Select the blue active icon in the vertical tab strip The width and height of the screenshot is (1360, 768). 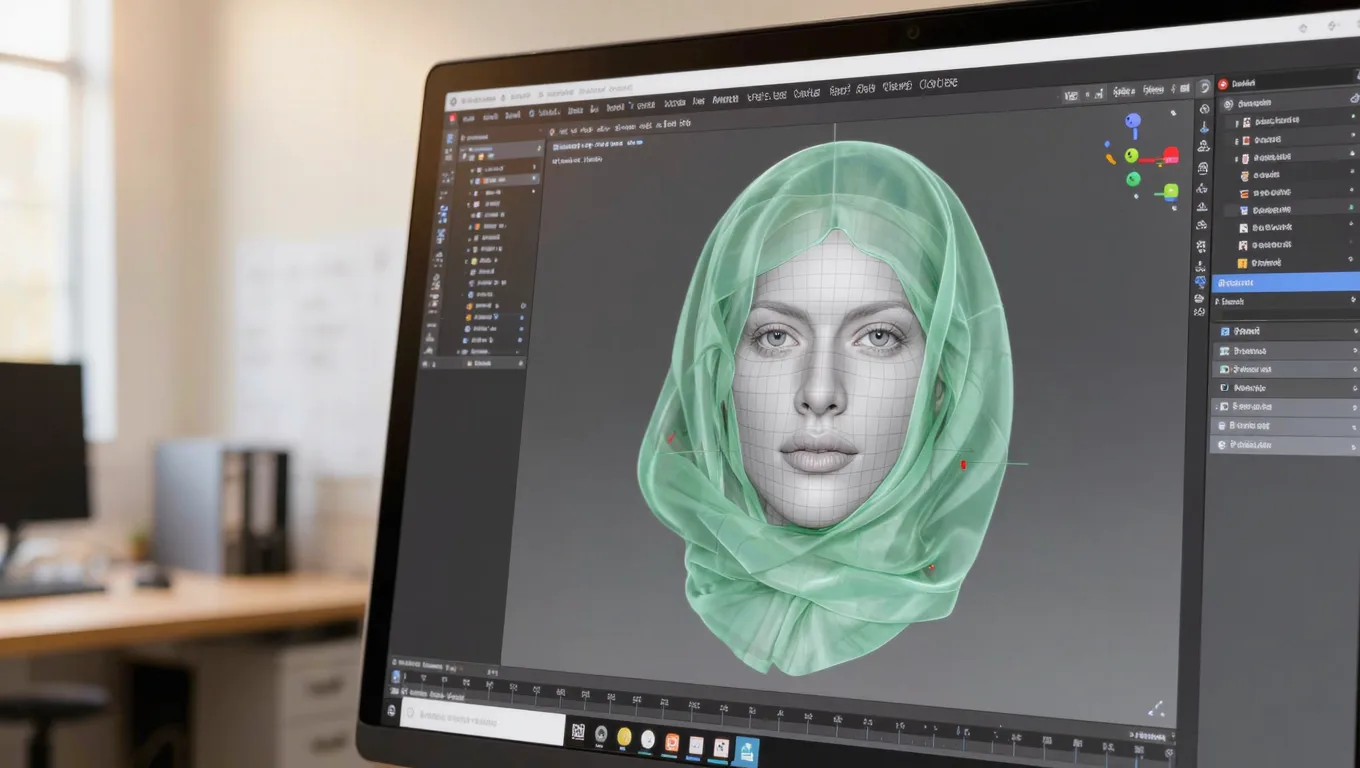pyautogui.click(x=1201, y=283)
